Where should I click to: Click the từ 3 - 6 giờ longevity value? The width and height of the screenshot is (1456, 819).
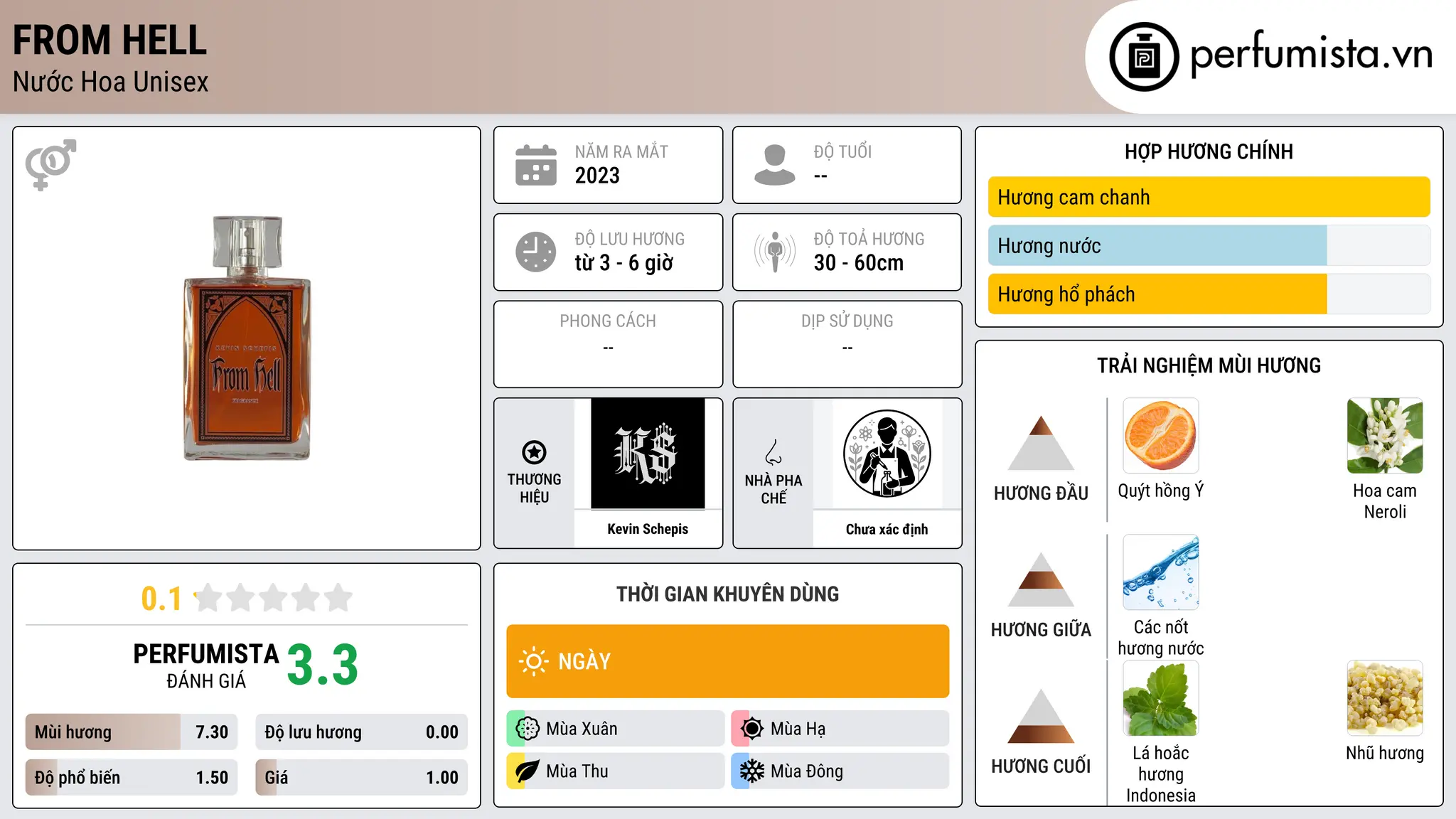click(x=624, y=263)
